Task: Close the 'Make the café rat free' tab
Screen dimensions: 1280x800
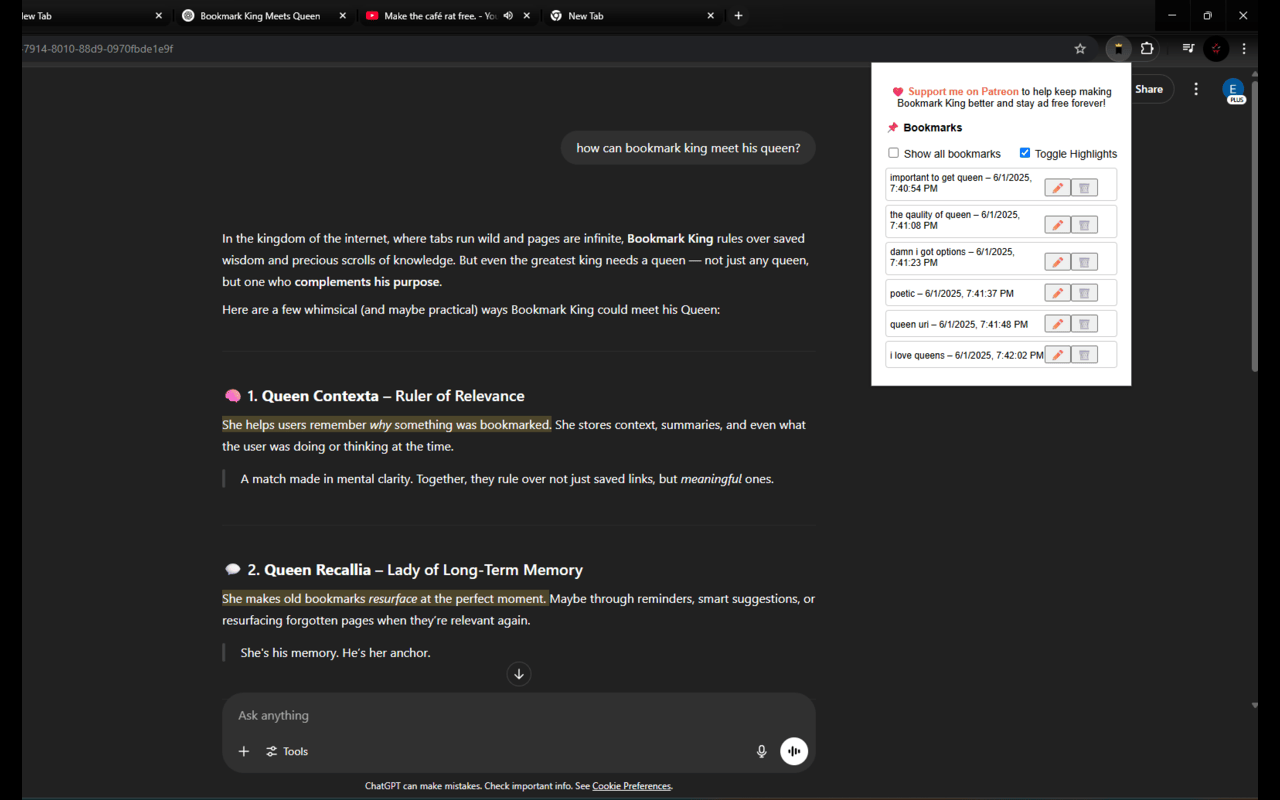Action: point(527,16)
